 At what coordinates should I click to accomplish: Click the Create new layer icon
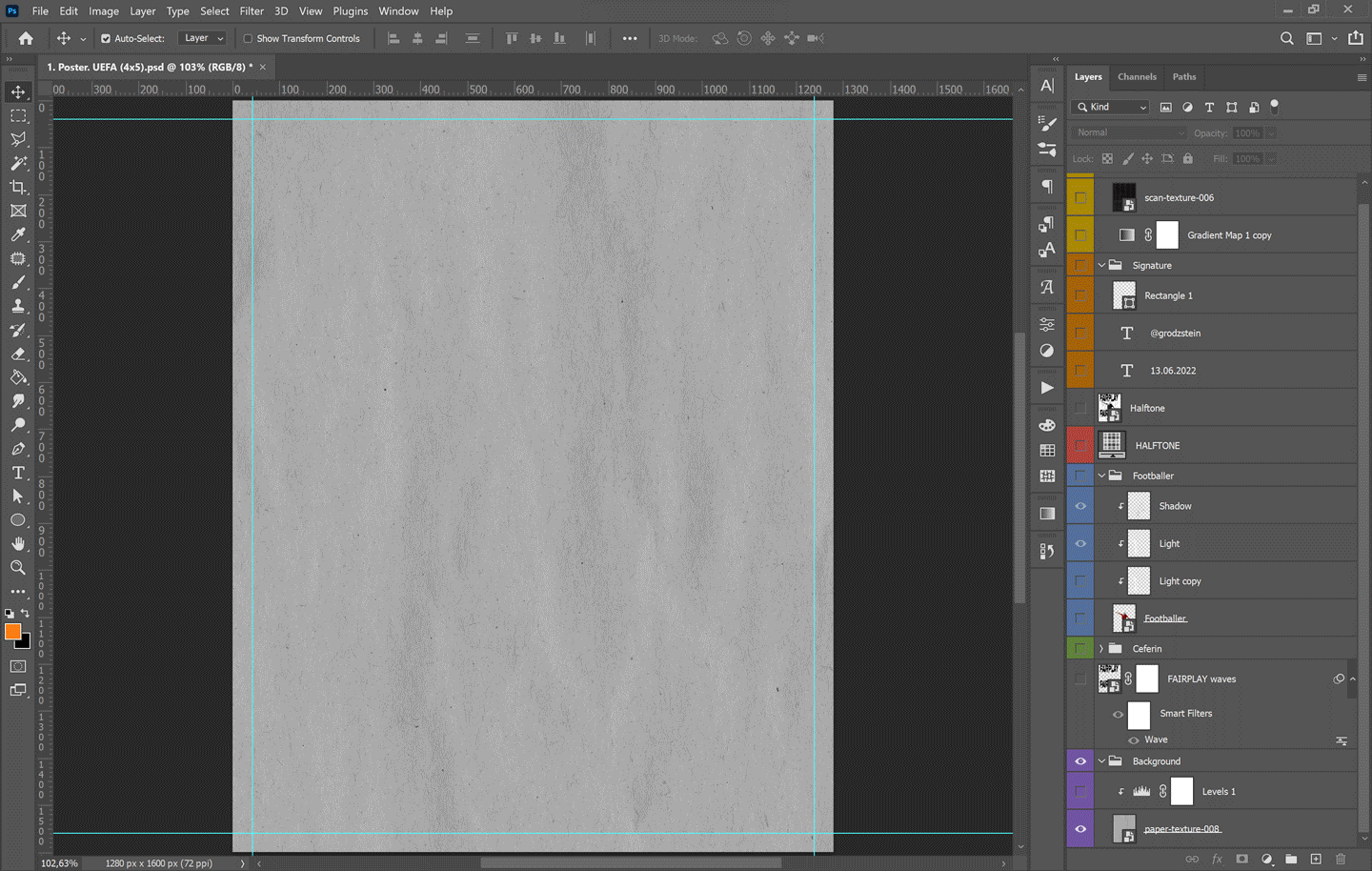click(x=1316, y=859)
